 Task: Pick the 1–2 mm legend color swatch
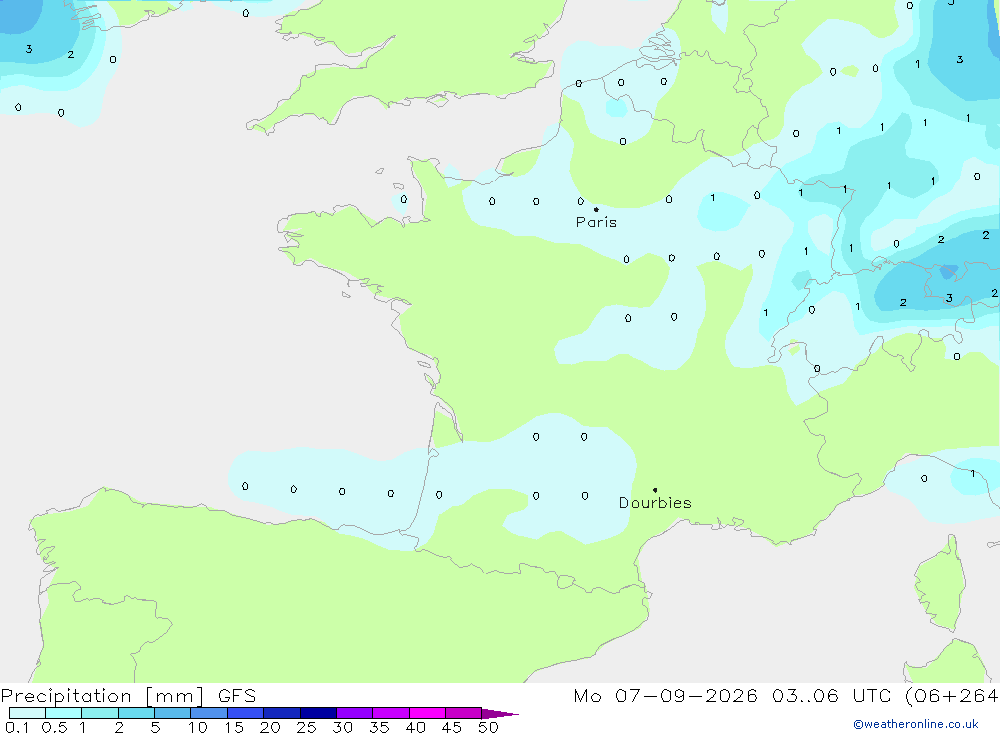point(100,713)
